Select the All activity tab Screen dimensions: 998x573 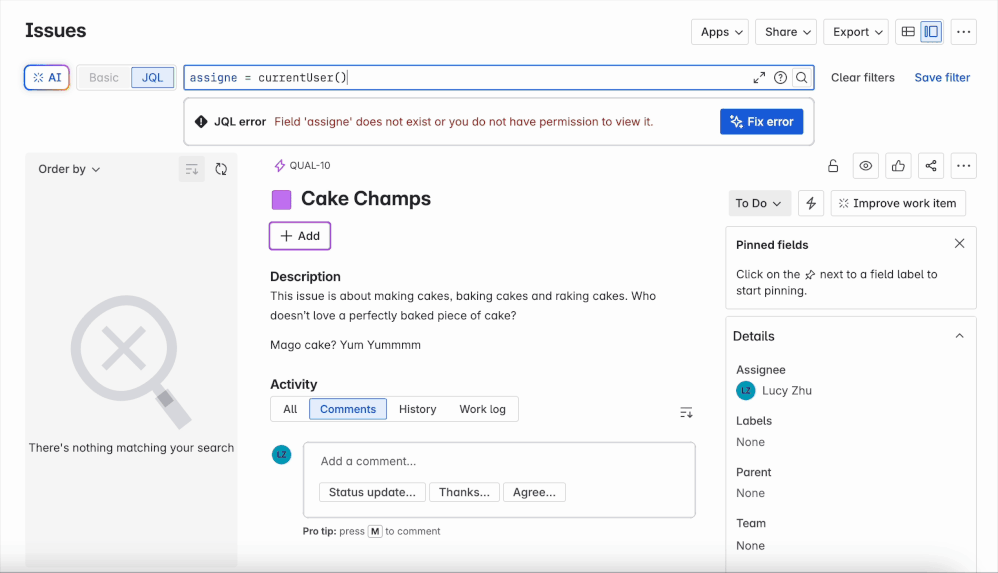pyautogui.click(x=290, y=409)
